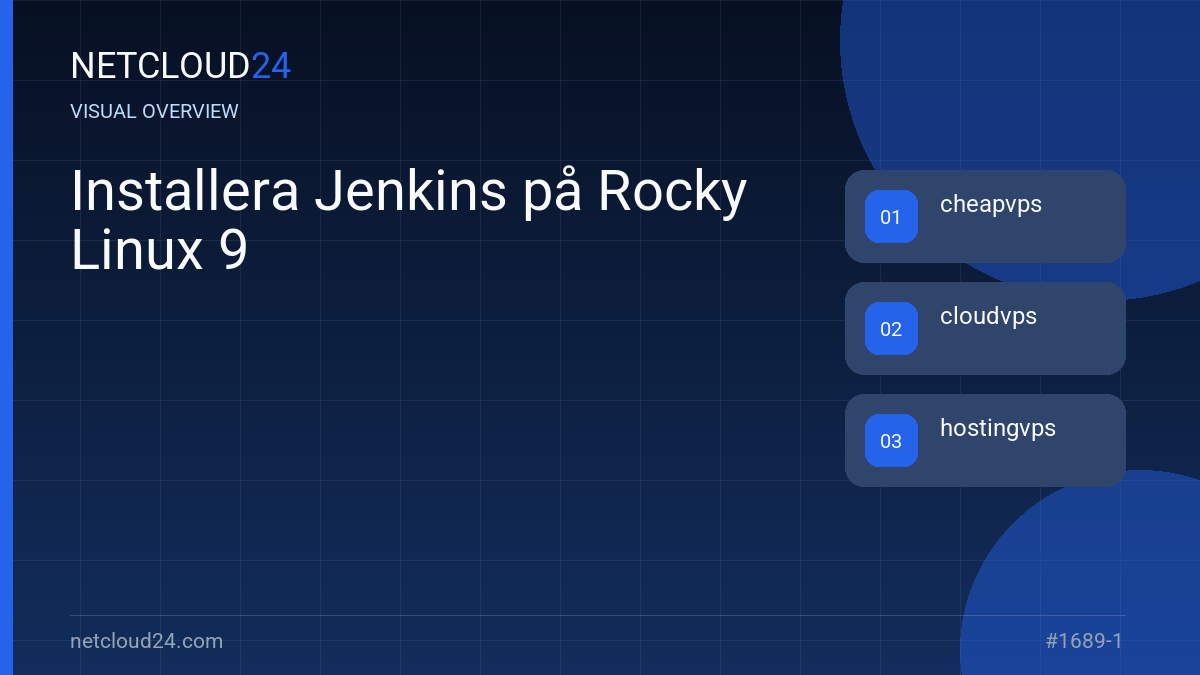1200x675 pixels.
Task: Open the hostingvps card
Action: (985, 440)
